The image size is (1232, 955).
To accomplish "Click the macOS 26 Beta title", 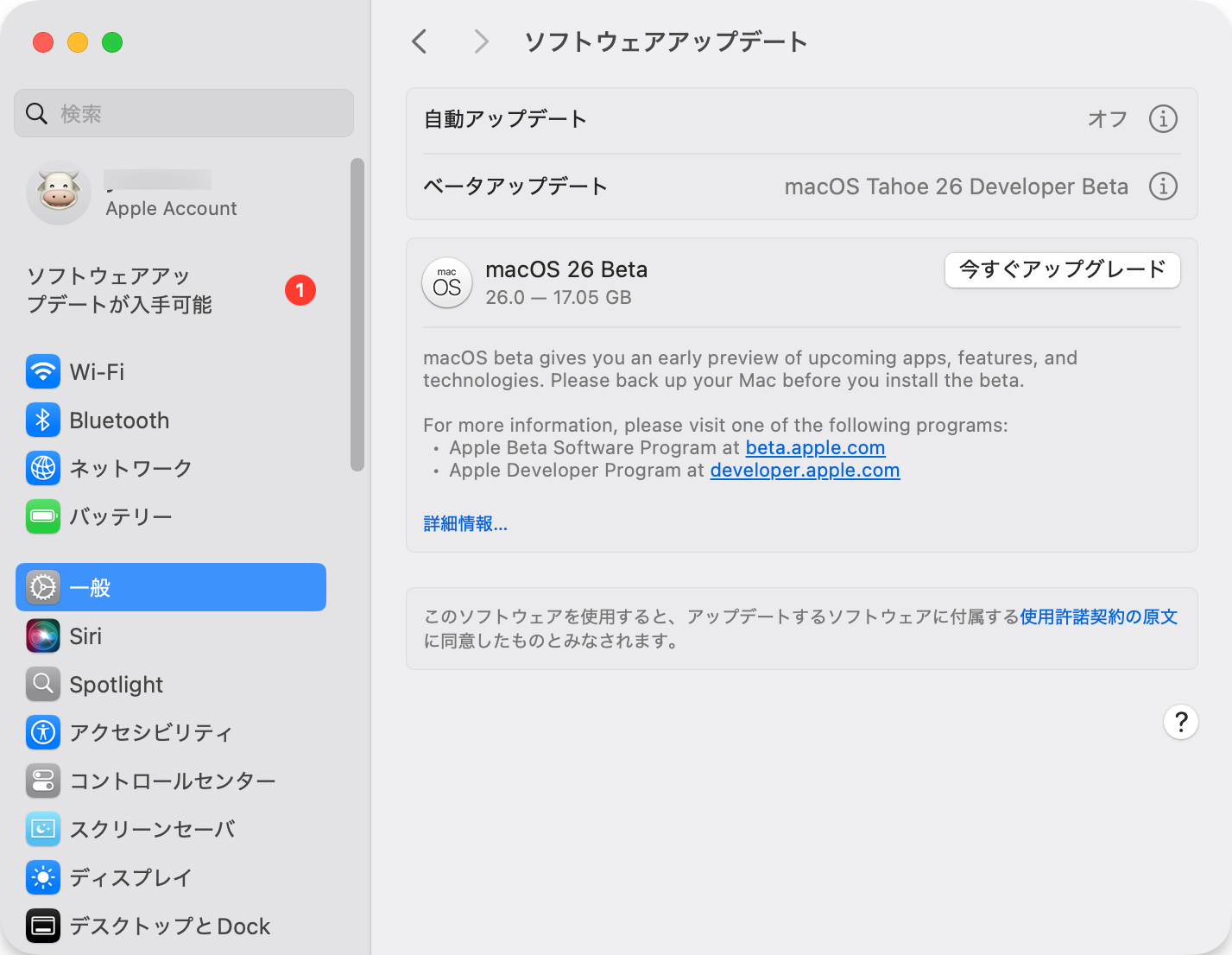I will [x=566, y=269].
